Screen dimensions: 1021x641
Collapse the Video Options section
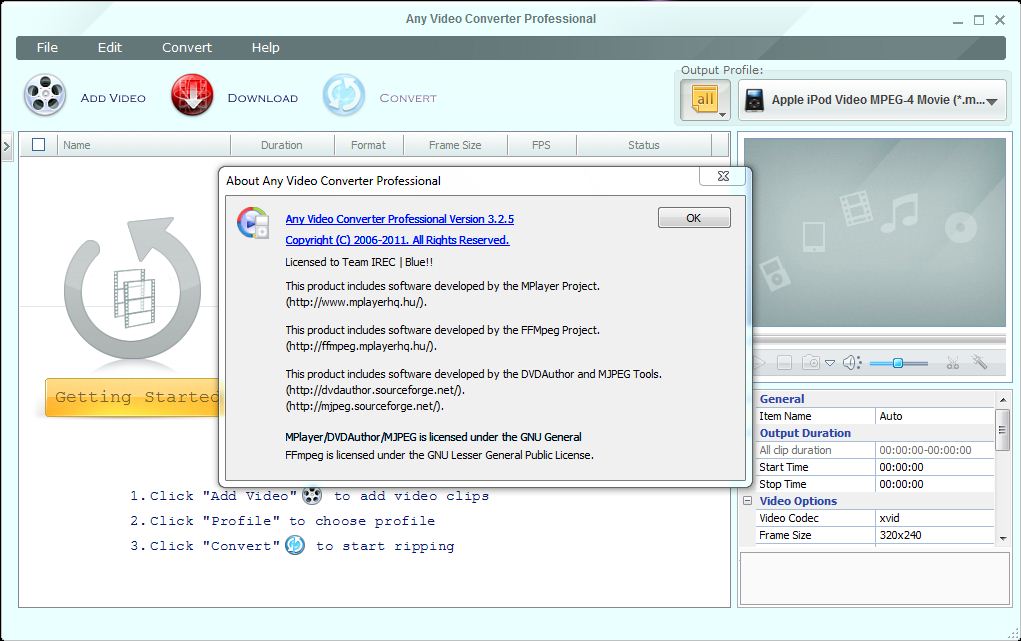(x=748, y=500)
